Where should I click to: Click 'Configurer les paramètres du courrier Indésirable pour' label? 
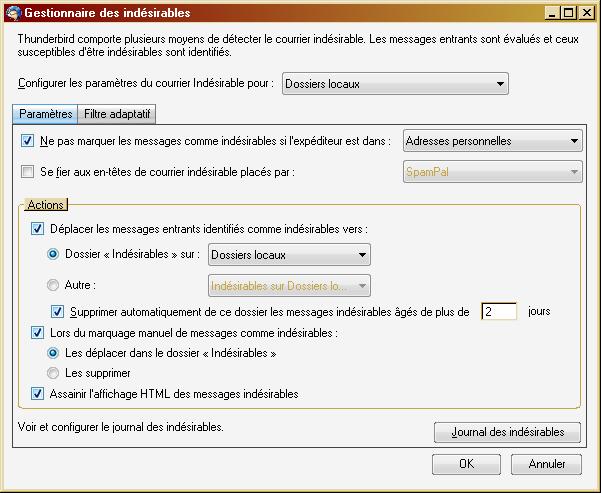pos(146,83)
